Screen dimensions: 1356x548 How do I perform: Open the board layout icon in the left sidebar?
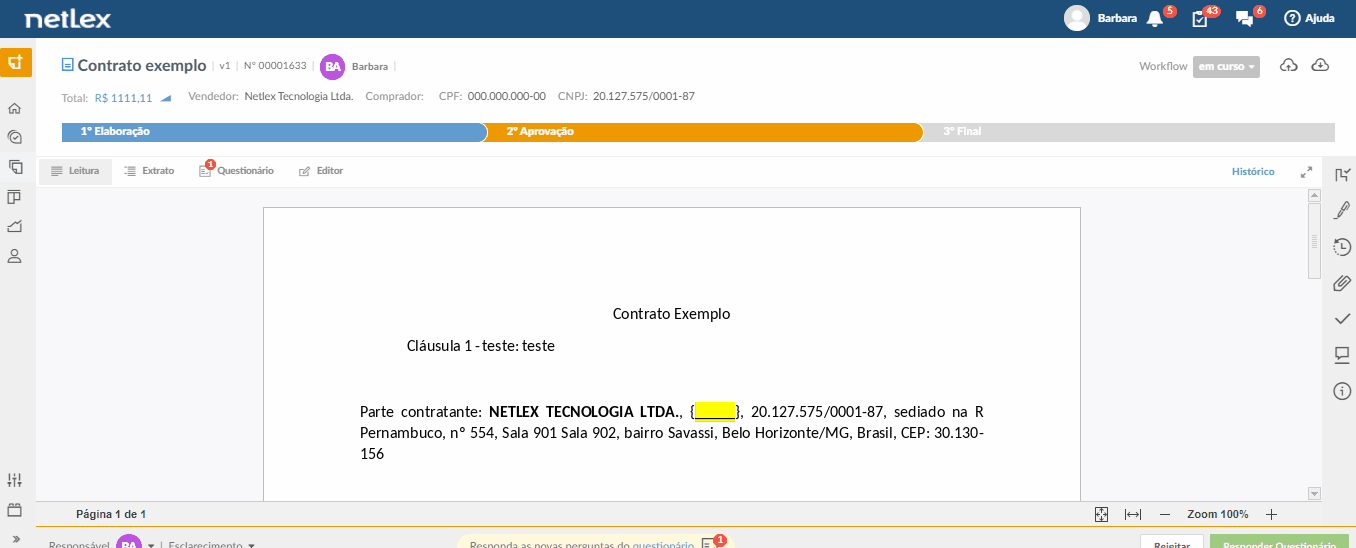pos(15,196)
